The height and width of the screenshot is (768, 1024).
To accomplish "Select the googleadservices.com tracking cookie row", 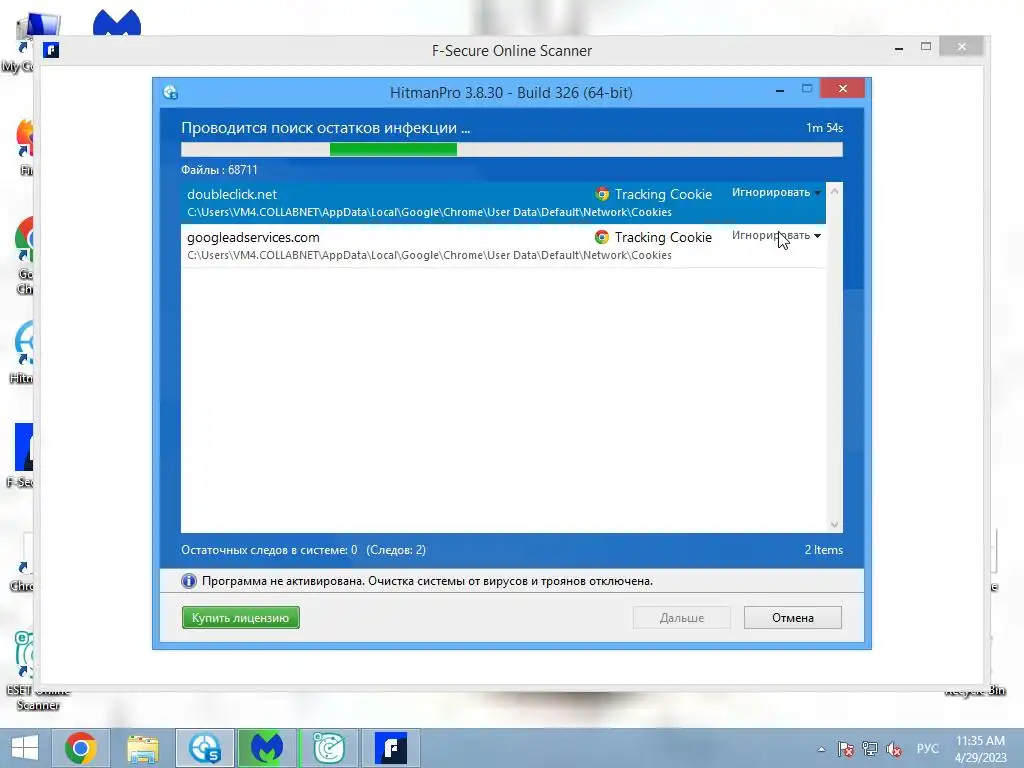I will coord(503,246).
